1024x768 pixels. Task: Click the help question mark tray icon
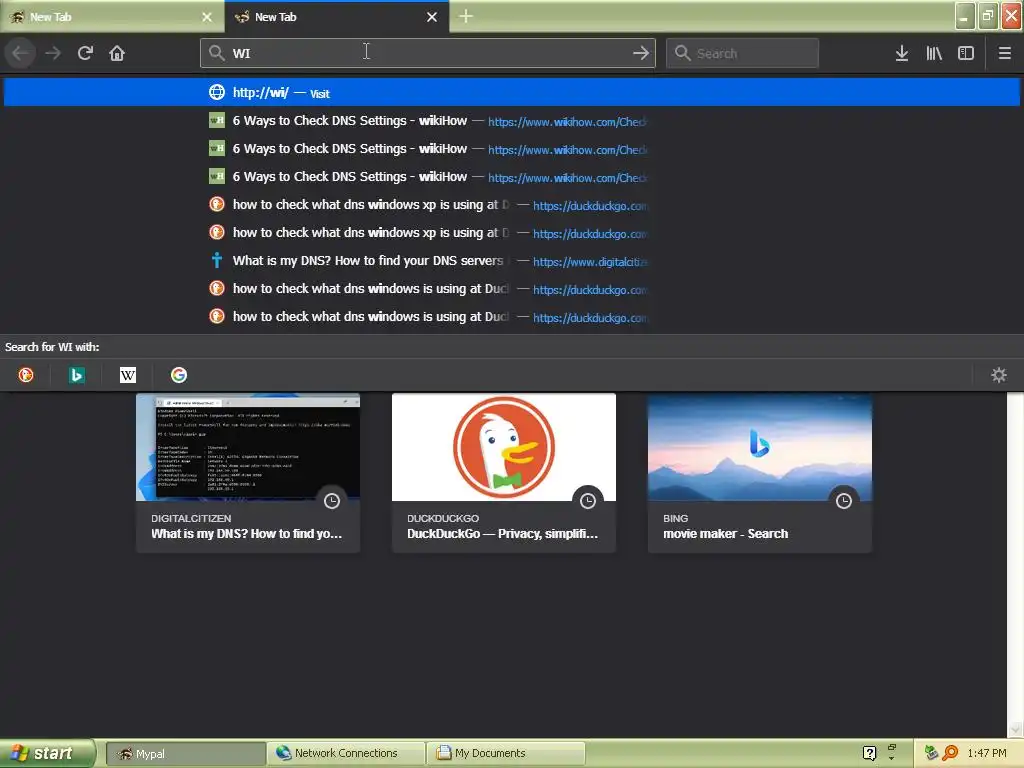869,753
